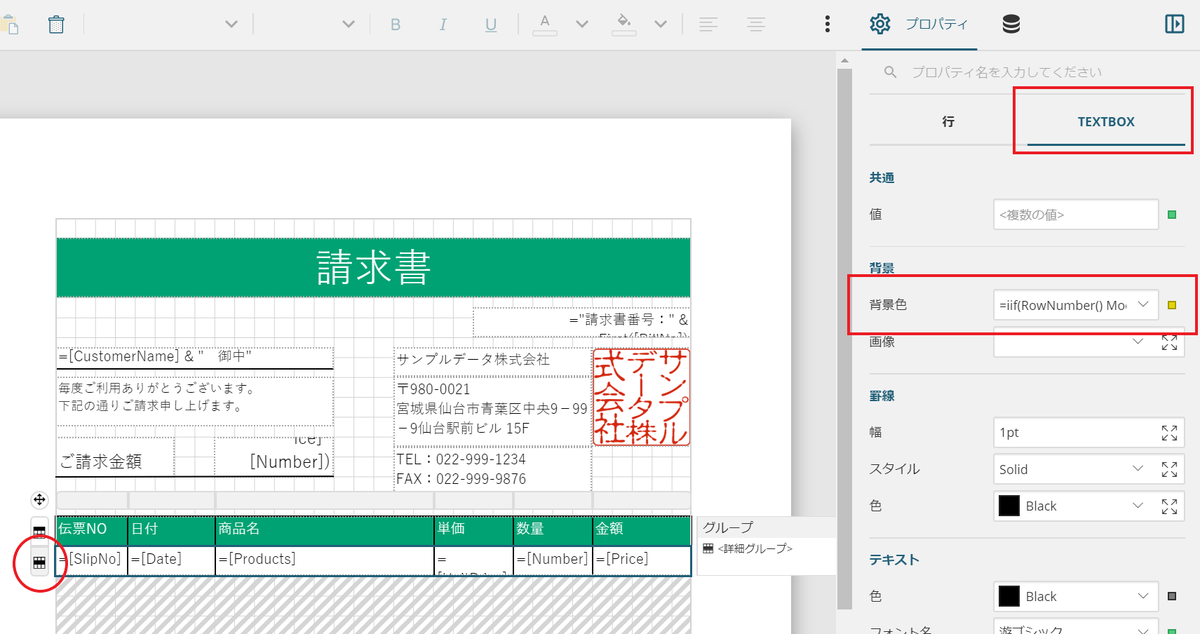Expand the 画像 dropdown
Image resolution: width=1200 pixels, height=634 pixels.
pyautogui.click(x=1138, y=342)
